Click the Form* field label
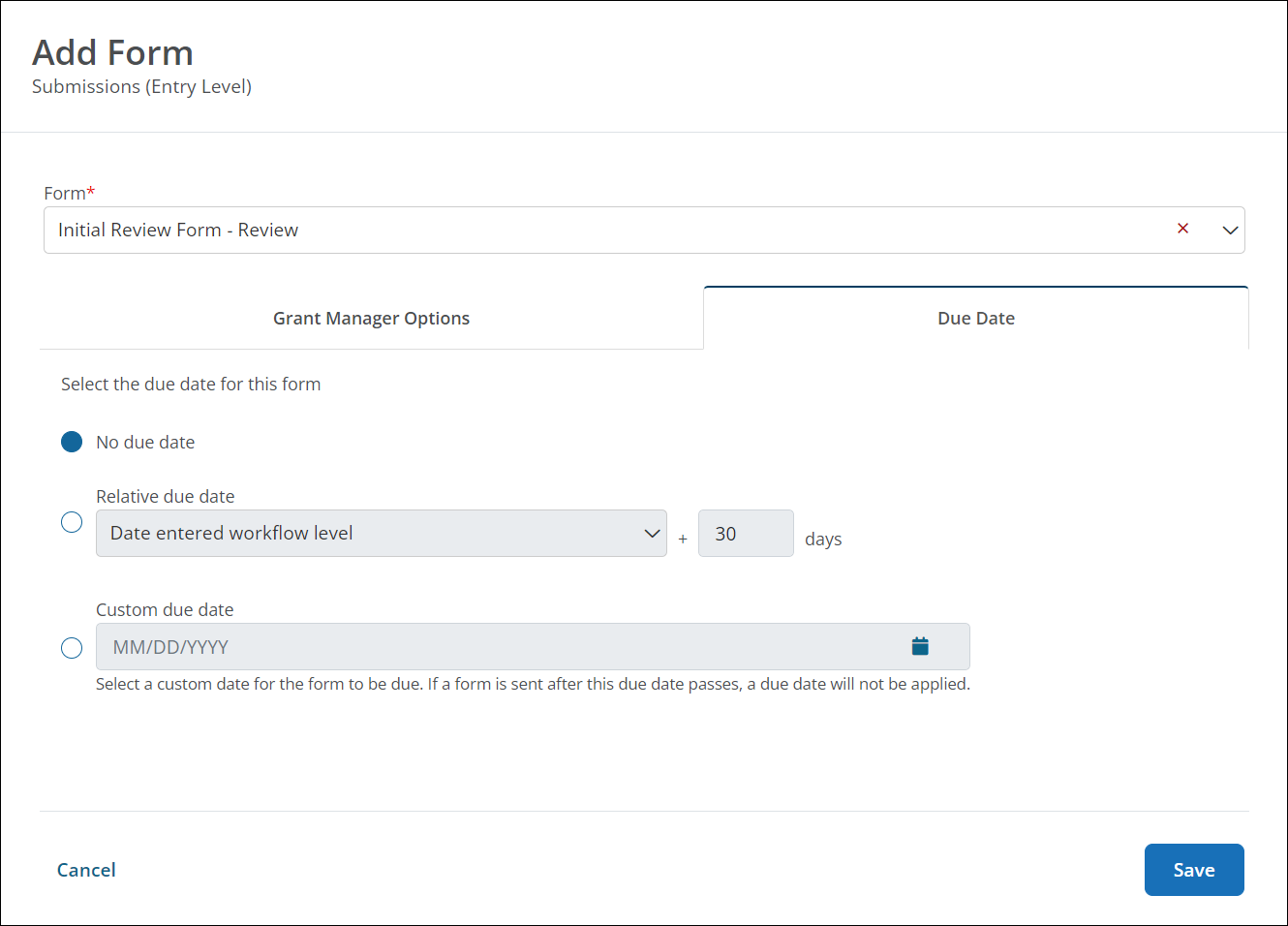This screenshot has height=926, width=1288. [x=69, y=193]
